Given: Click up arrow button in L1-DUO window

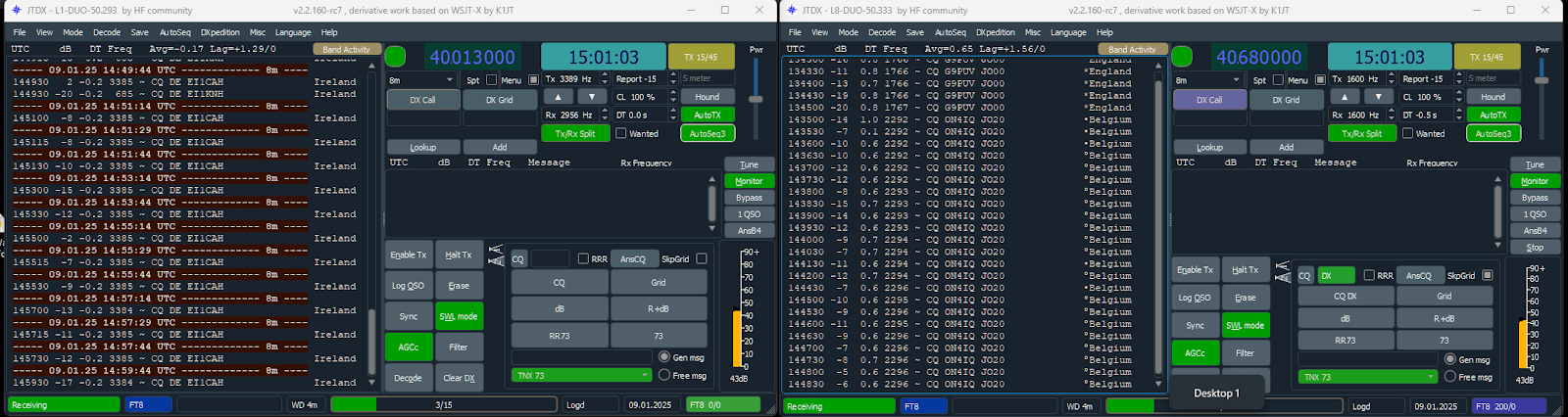Looking at the screenshot, I should [x=558, y=96].
